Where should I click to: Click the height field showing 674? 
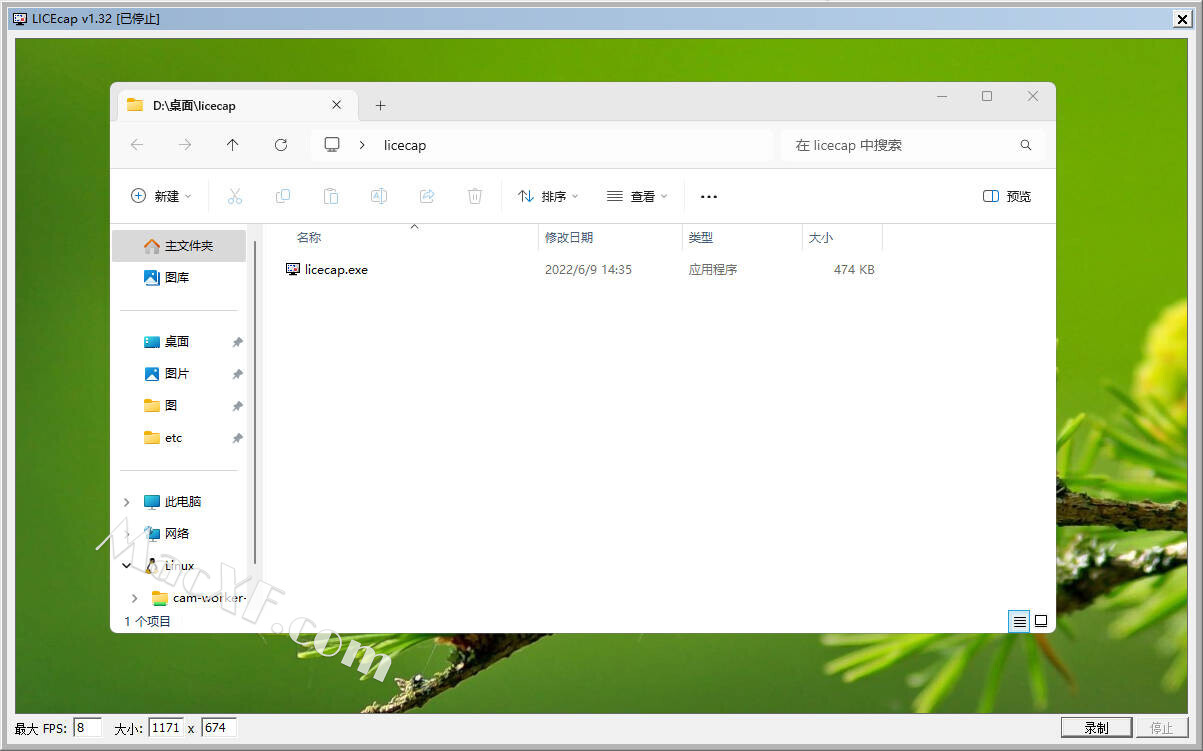(219, 728)
